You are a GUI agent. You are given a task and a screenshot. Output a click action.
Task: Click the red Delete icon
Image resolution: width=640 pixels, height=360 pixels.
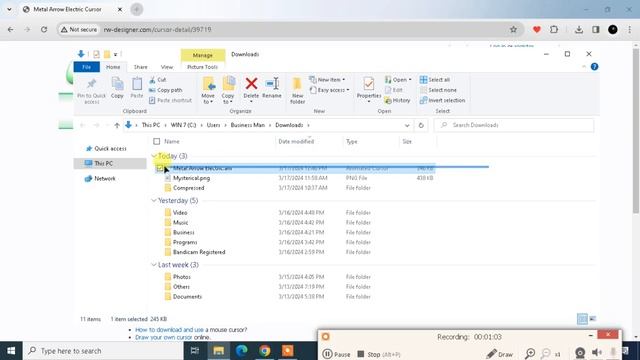pos(251,84)
